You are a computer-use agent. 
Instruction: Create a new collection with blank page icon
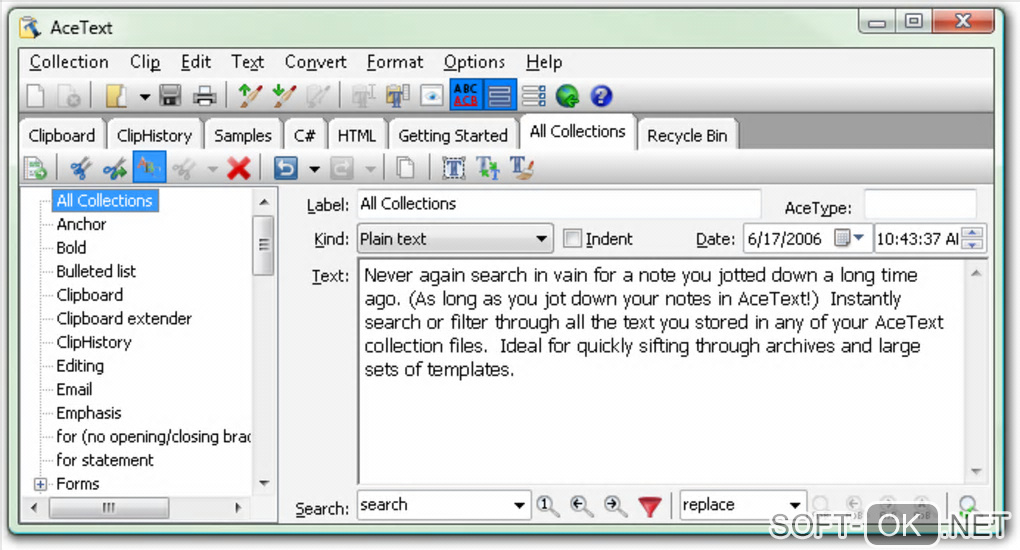coord(36,96)
